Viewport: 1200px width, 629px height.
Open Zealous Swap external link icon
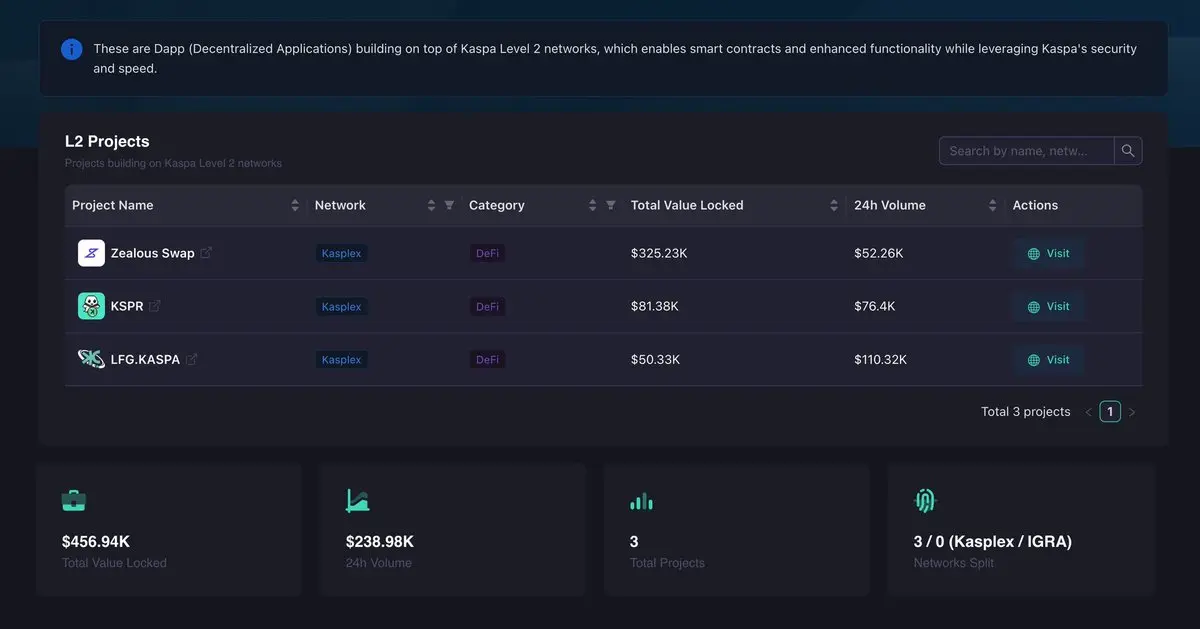tap(206, 253)
